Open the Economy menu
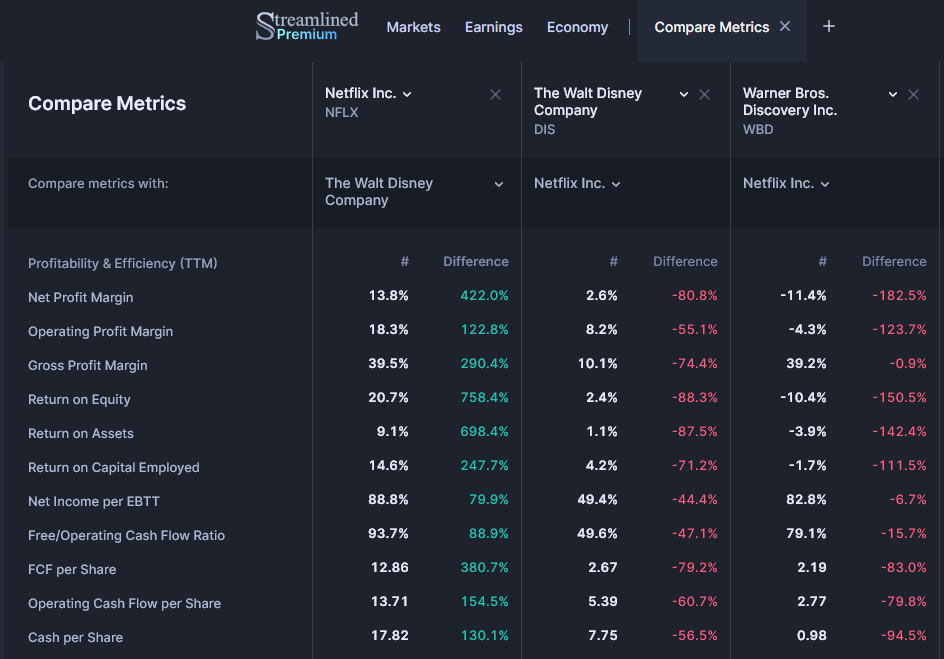This screenshot has height=659, width=944. click(577, 27)
